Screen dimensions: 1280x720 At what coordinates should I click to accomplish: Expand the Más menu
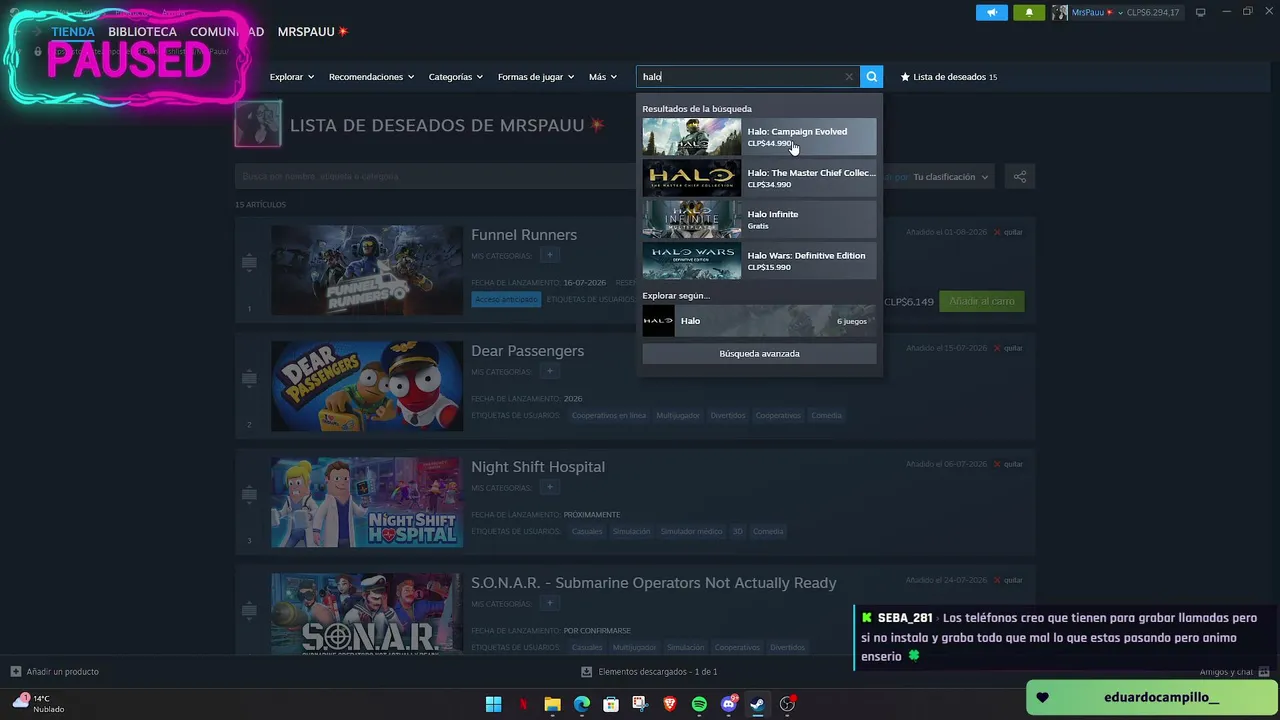[x=603, y=77]
